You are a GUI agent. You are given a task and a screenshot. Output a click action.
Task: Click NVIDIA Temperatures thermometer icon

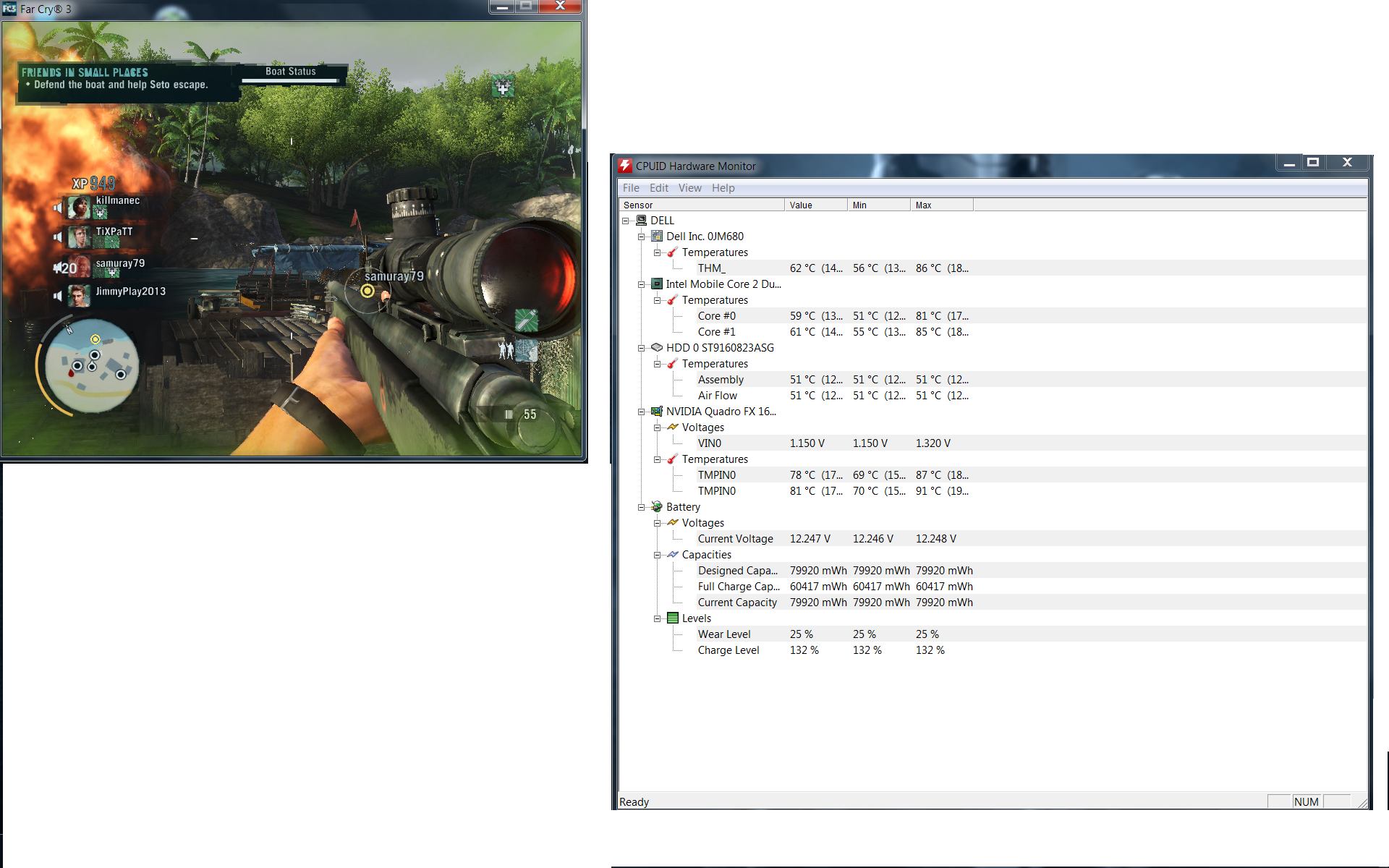coord(673,459)
